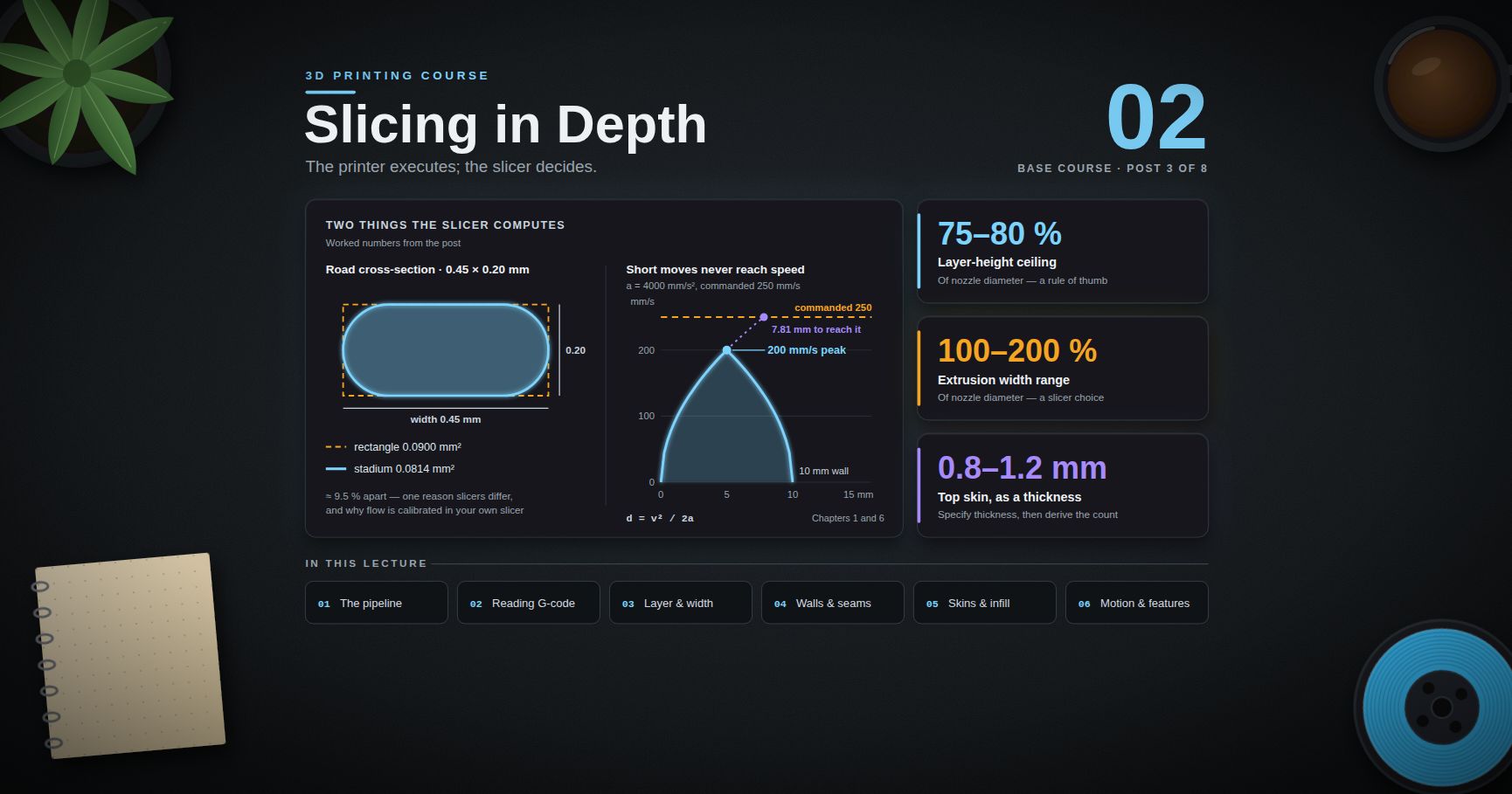
Task: Click the blue peak point on the speed curve
Action: coord(726,350)
